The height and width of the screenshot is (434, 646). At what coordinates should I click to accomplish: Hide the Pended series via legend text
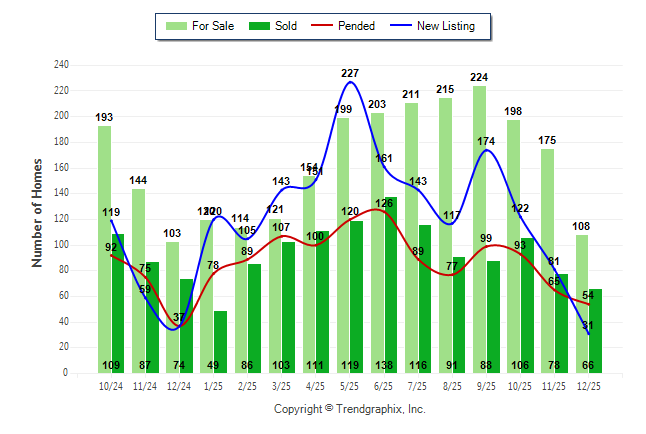pyautogui.click(x=357, y=26)
